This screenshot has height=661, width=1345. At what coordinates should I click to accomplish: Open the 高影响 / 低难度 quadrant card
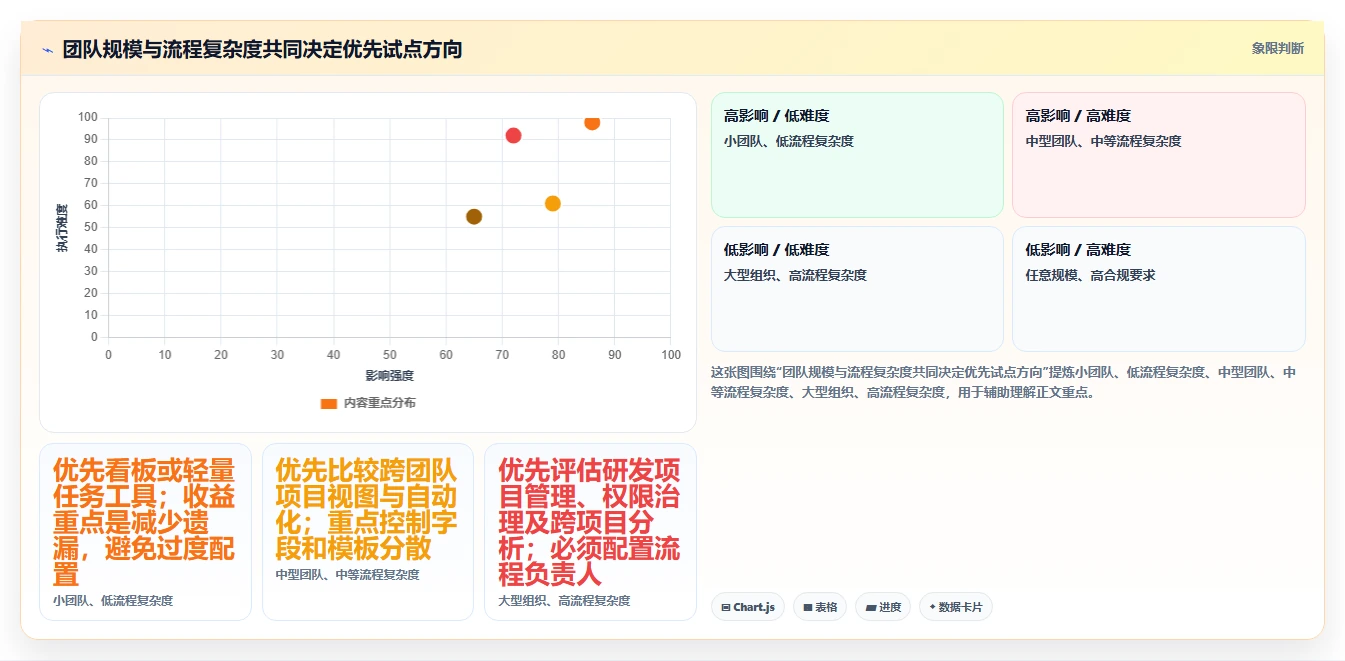[857, 155]
